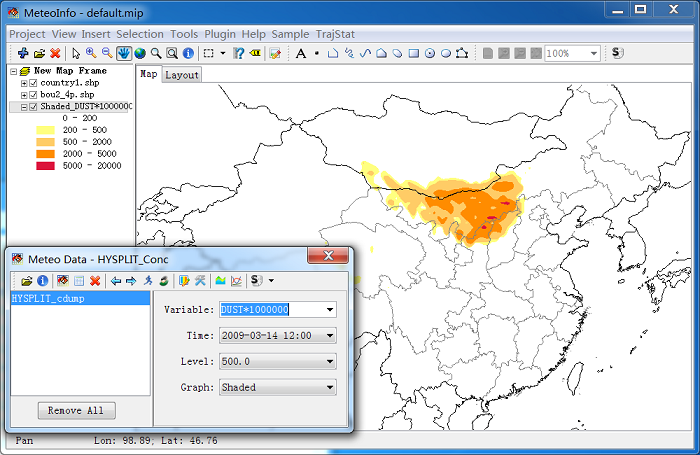This screenshot has width=700, height=455.
Task: Click the Zoom In magnifier tool
Action: (x=91, y=53)
